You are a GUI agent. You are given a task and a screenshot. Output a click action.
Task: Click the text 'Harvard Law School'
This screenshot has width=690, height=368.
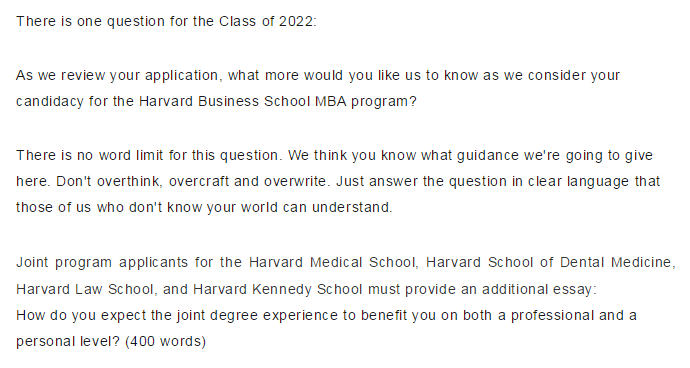coord(85,289)
